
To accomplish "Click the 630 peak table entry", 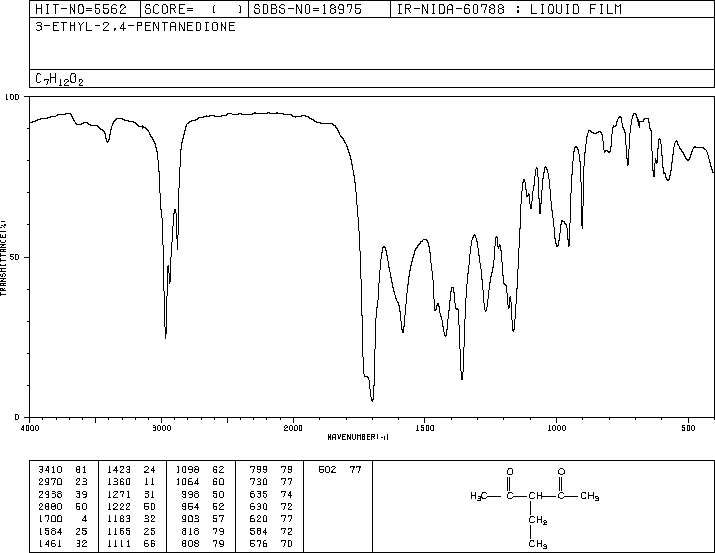I will pyautogui.click(x=271, y=506).
